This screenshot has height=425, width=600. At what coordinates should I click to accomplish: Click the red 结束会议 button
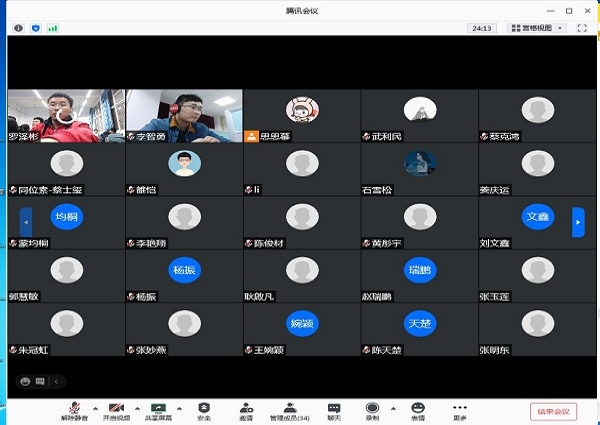pyautogui.click(x=553, y=411)
